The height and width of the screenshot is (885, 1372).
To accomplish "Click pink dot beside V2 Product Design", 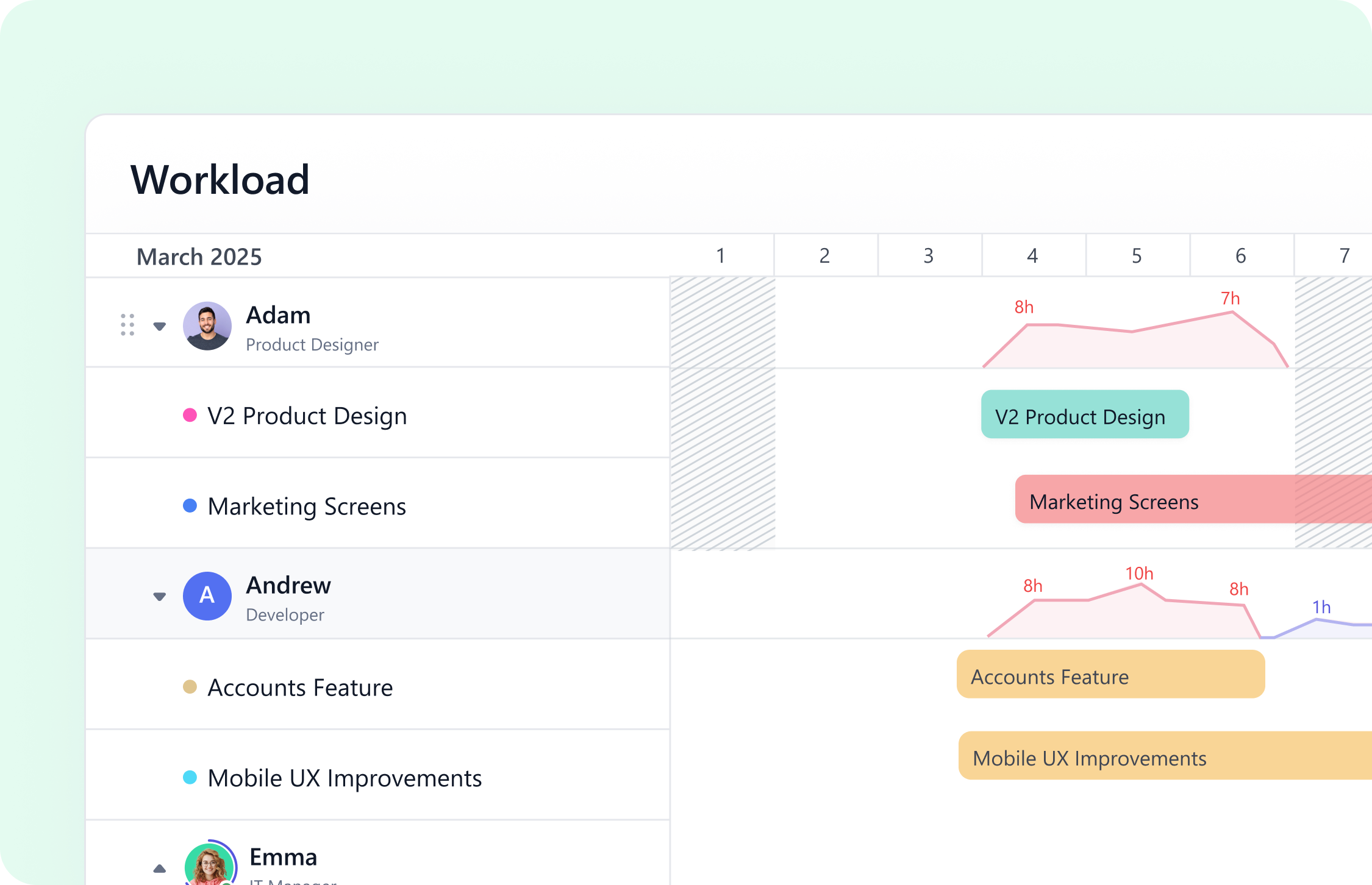I will [x=190, y=416].
